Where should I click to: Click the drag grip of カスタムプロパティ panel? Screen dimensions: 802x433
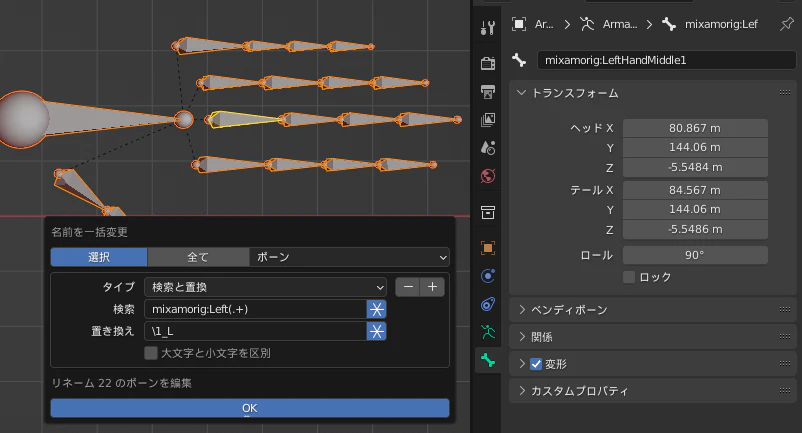click(785, 391)
